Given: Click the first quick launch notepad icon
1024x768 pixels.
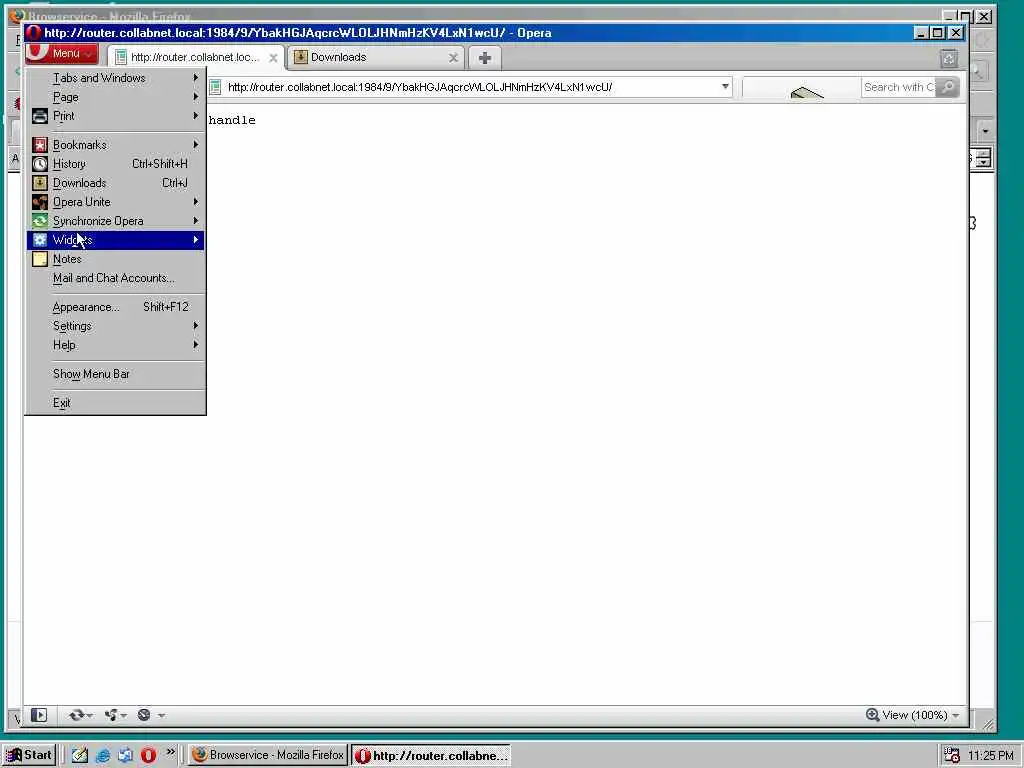Looking at the screenshot, I should tap(80, 756).
